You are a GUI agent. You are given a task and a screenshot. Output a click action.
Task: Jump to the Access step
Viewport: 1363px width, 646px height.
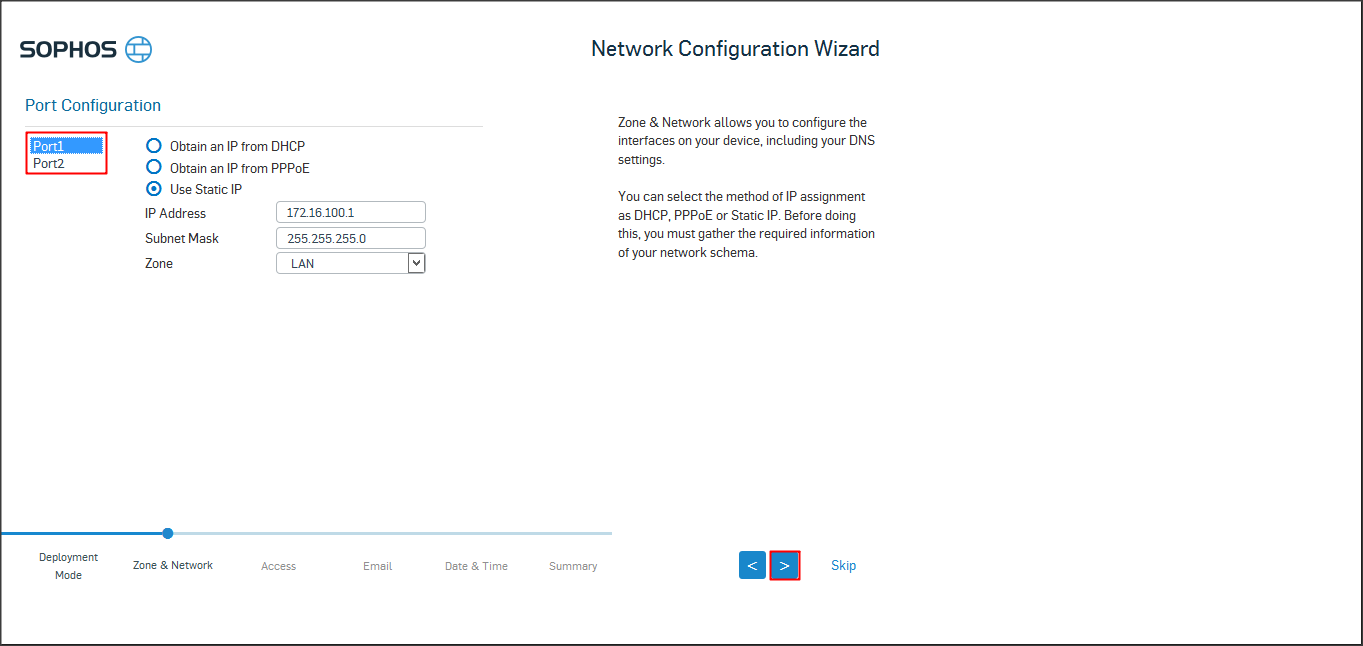[x=278, y=566]
